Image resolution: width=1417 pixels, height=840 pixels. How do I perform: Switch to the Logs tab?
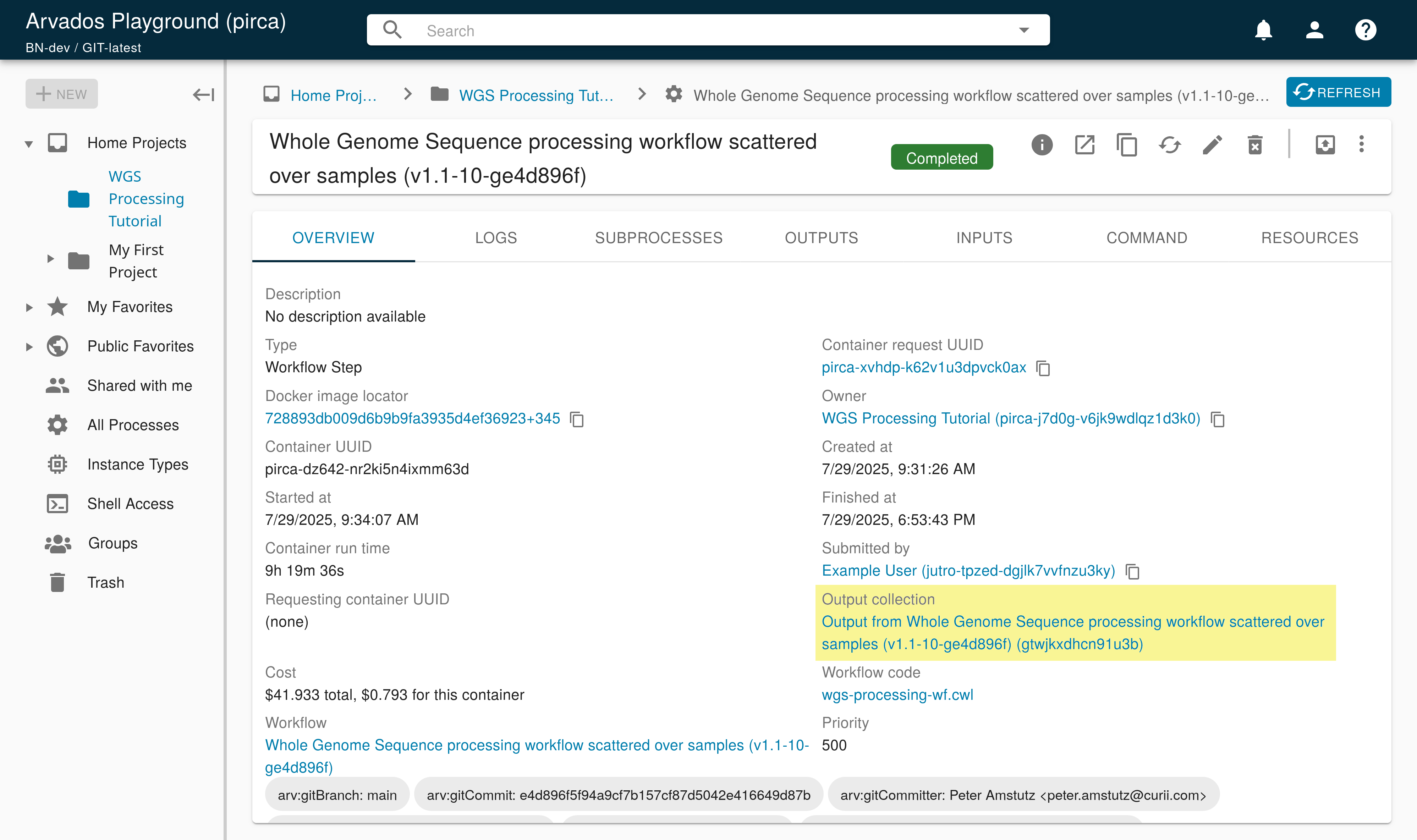(496, 238)
